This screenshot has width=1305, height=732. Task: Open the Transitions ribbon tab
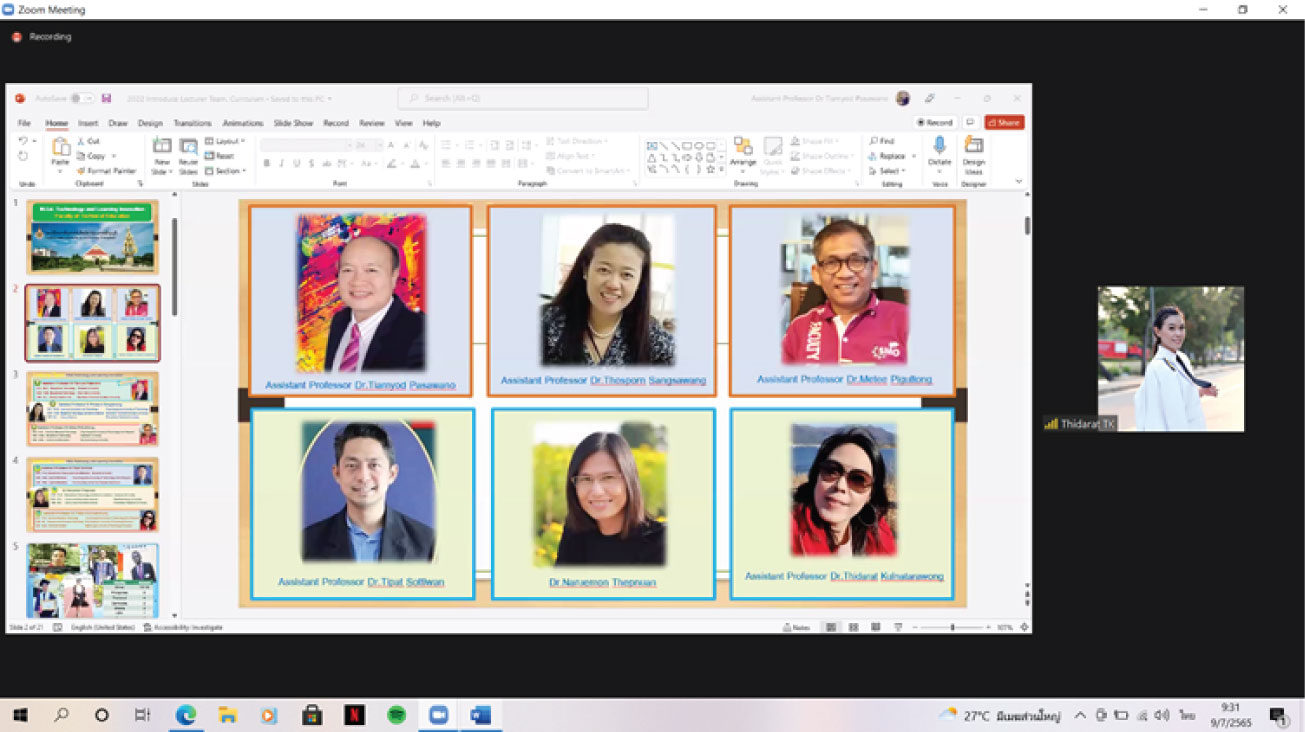[x=192, y=123]
